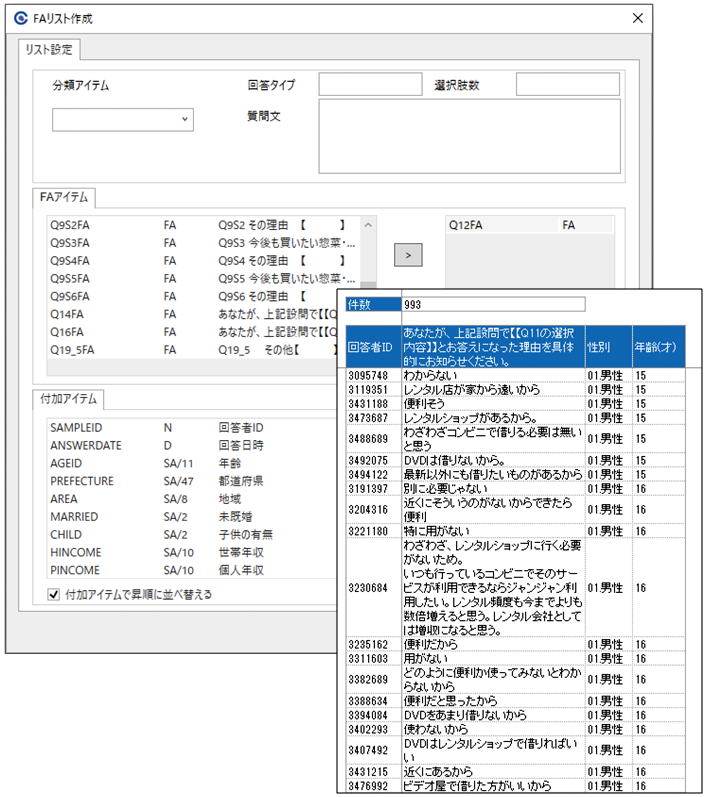Viewport: 706px width, 797px height.
Task: Click respondent ID 3488689 cell
Action: (374, 439)
